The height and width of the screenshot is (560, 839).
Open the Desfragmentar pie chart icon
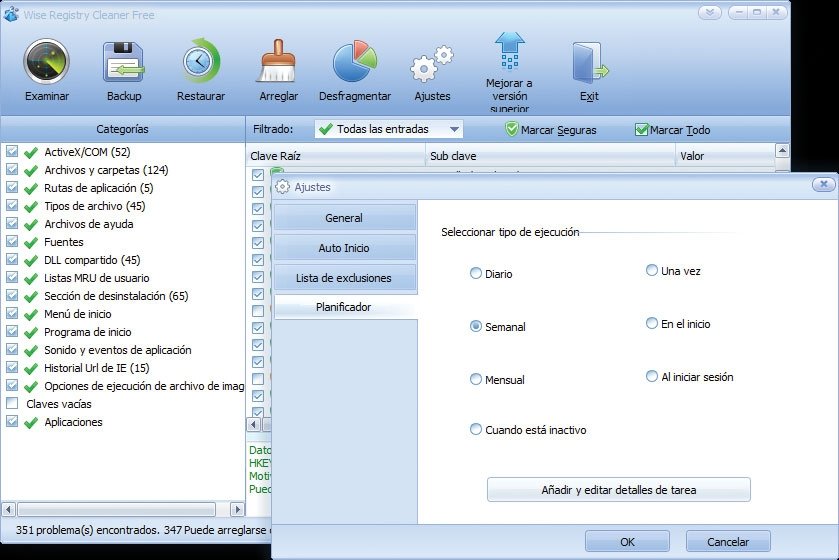pos(355,61)
